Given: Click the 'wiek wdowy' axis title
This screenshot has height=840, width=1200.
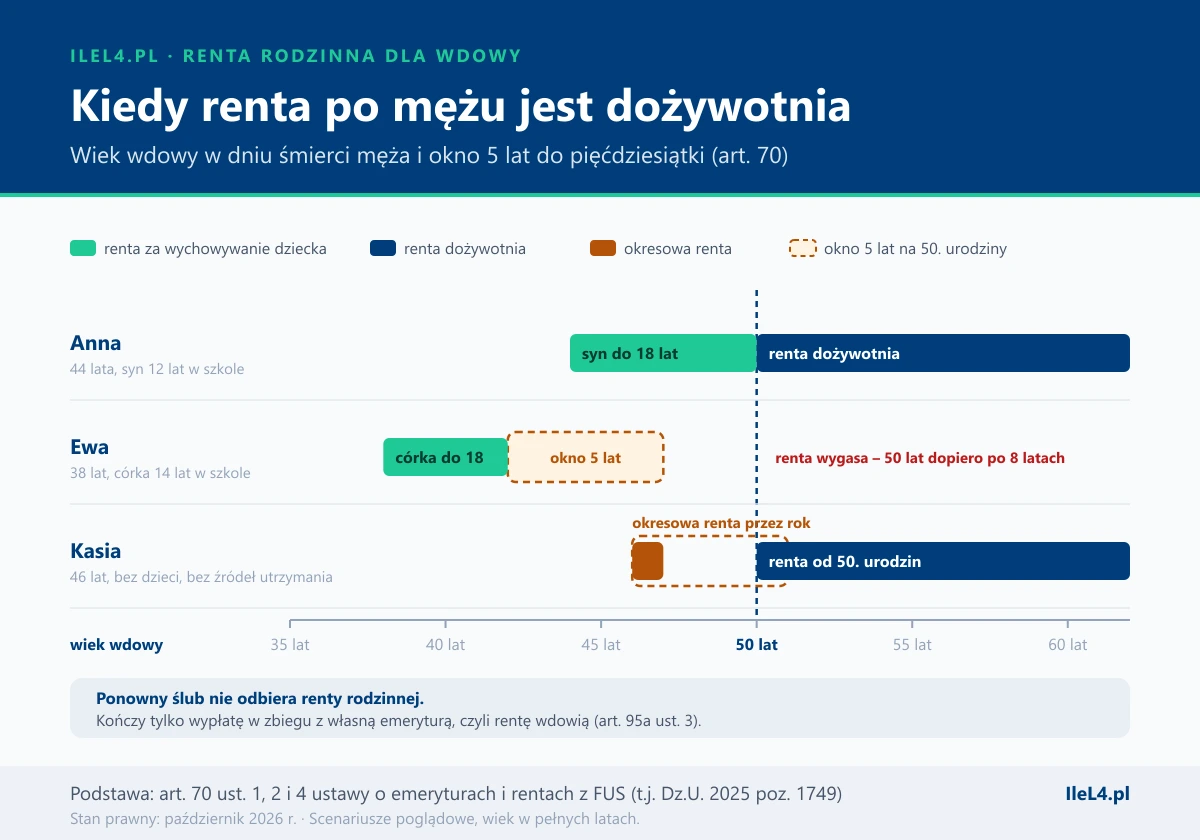Looking at the screenshot, I should click(116, 645).
